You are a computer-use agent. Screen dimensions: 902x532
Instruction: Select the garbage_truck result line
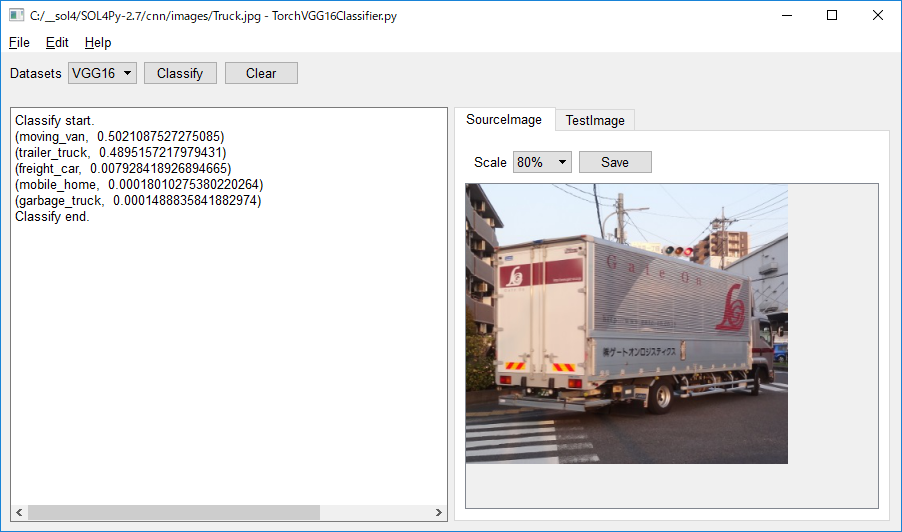coord(138,201)
